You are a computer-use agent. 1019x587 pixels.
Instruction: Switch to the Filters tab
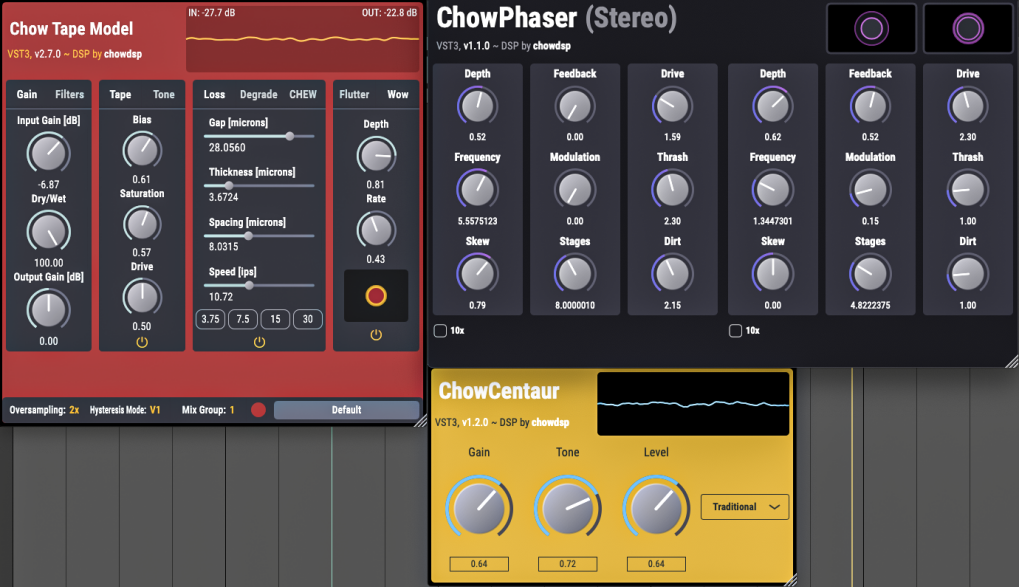pos(70,94)
